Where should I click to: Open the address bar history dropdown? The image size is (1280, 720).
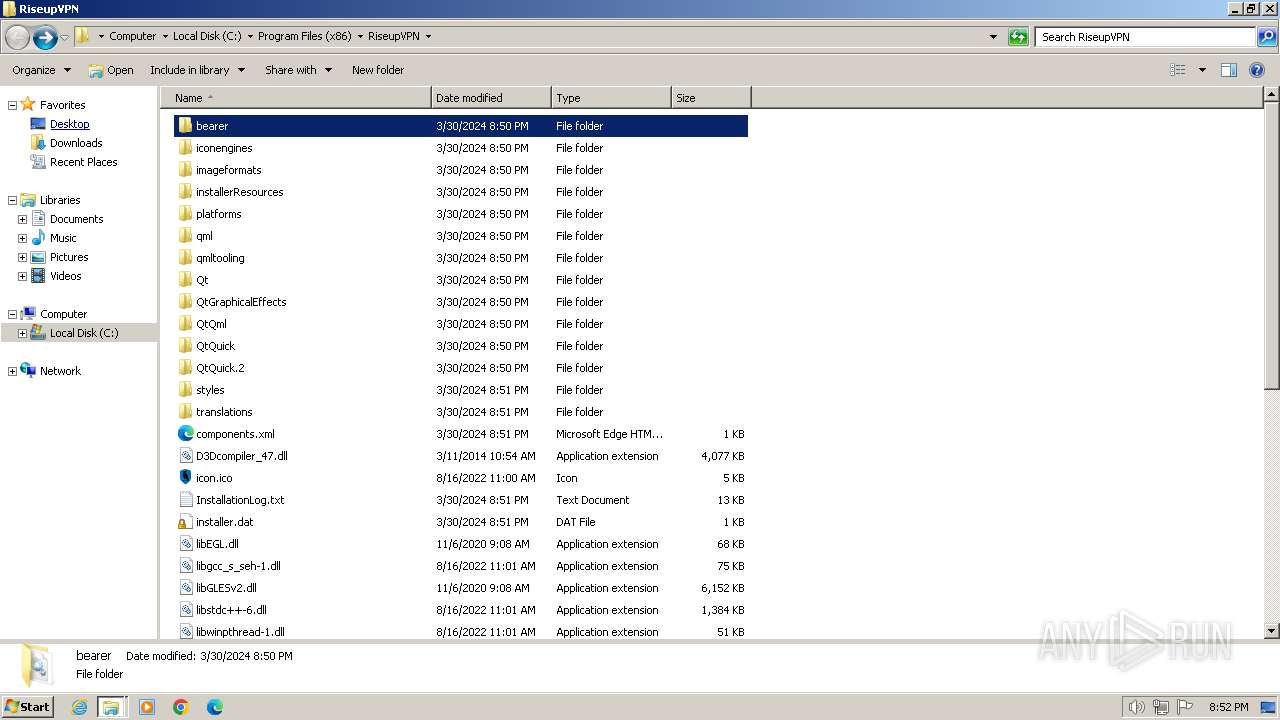(x=993, y=37)
